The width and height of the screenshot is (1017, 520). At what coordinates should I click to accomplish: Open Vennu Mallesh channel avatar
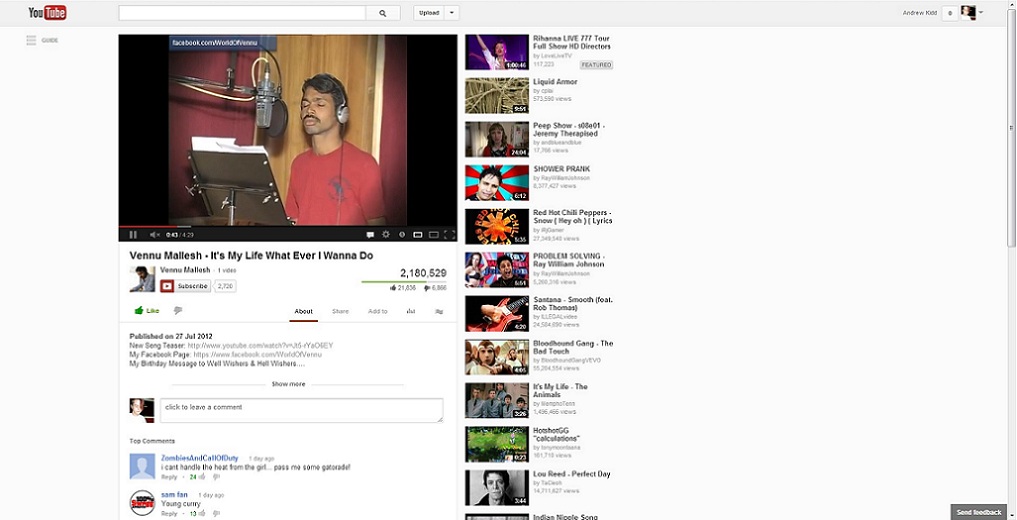coord(142,279)
